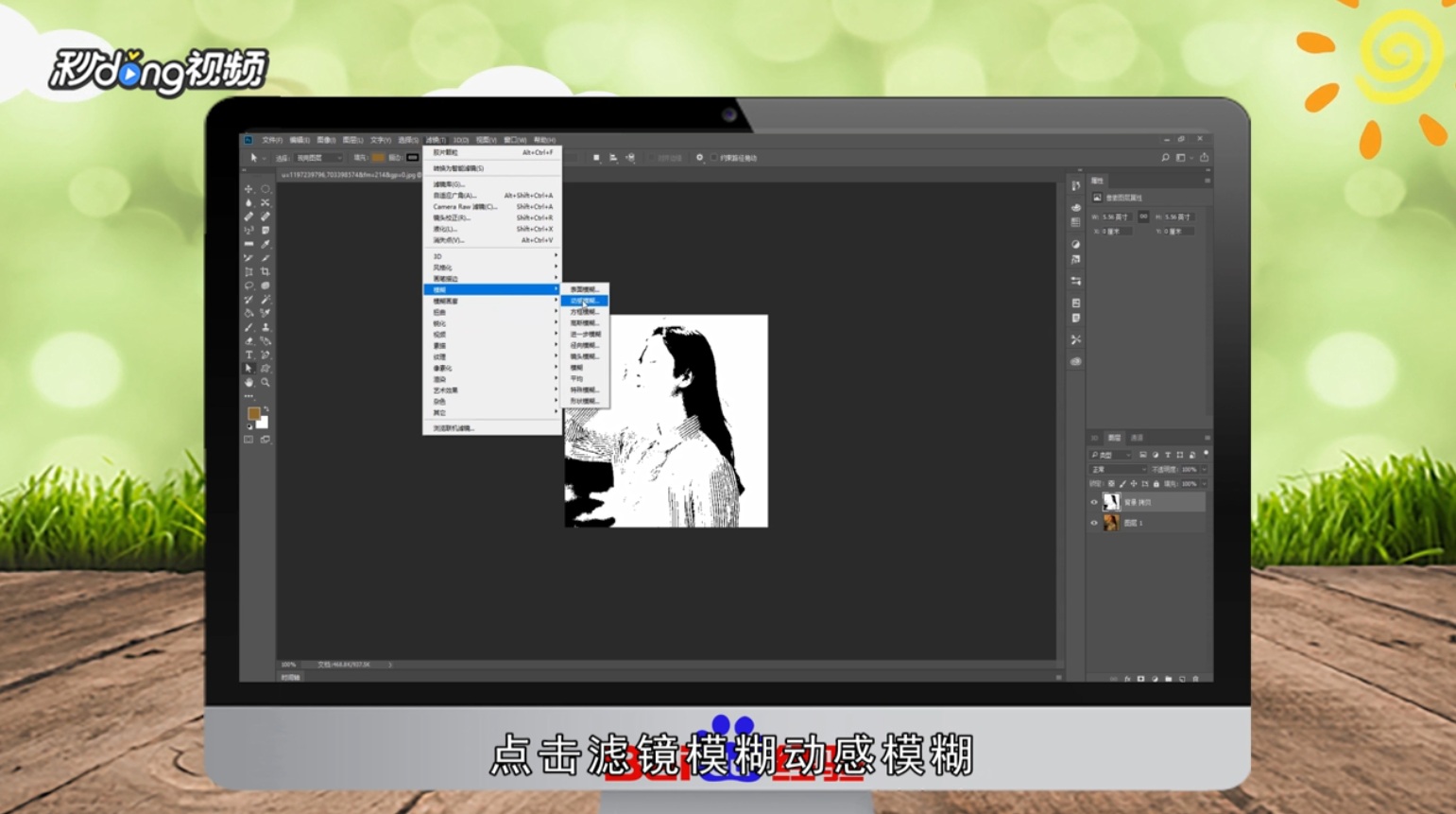Click the search magnifier in options bar

[x=1165, y=158]
